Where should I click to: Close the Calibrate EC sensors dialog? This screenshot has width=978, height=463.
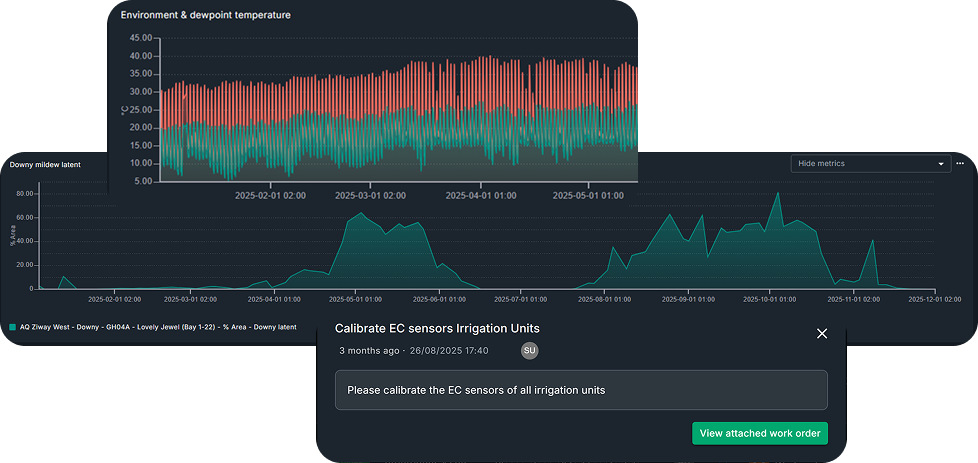(822, 333)
